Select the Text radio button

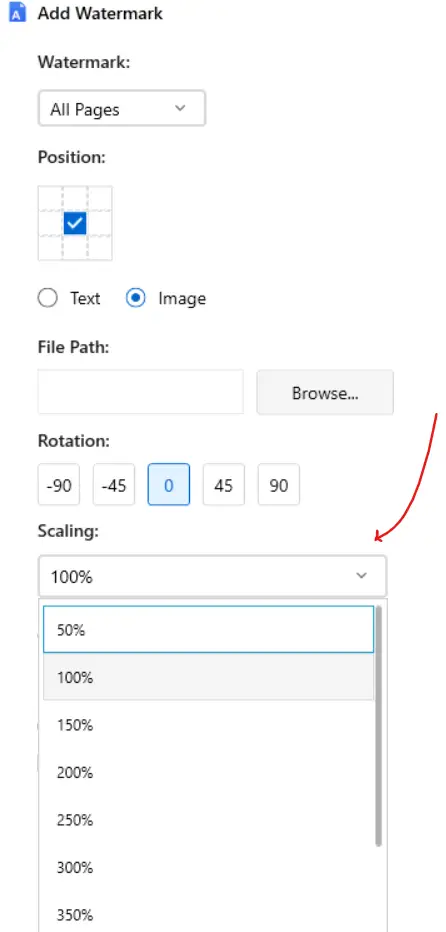(48, 298)
